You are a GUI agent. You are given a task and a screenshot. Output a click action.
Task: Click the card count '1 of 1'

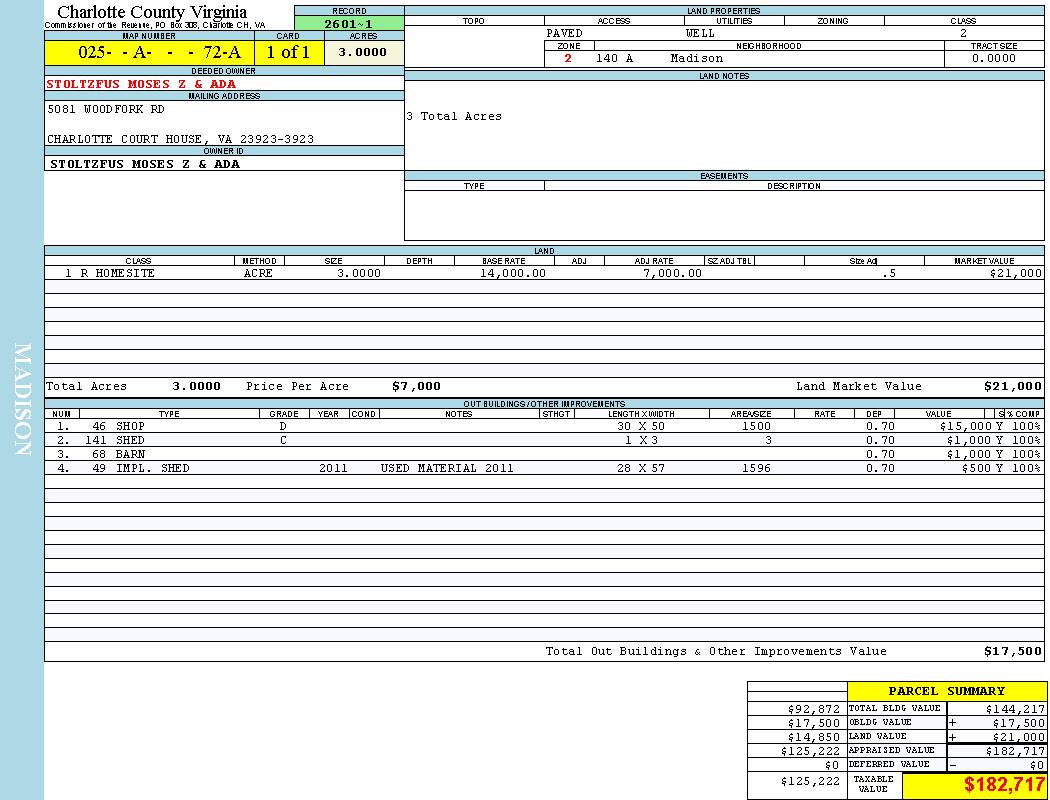pos(288,53)
